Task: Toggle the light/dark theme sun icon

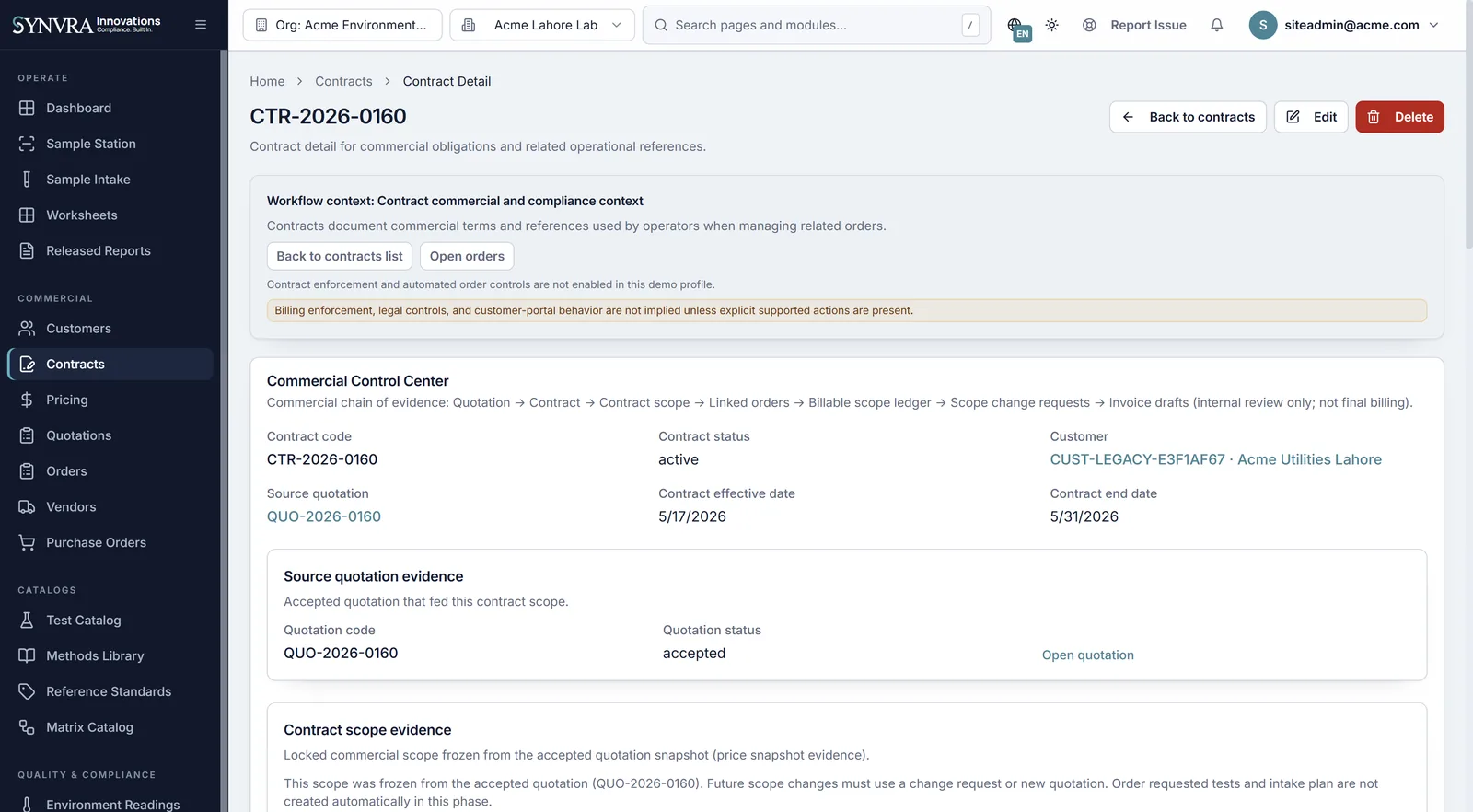Action: pos(1051,25)
